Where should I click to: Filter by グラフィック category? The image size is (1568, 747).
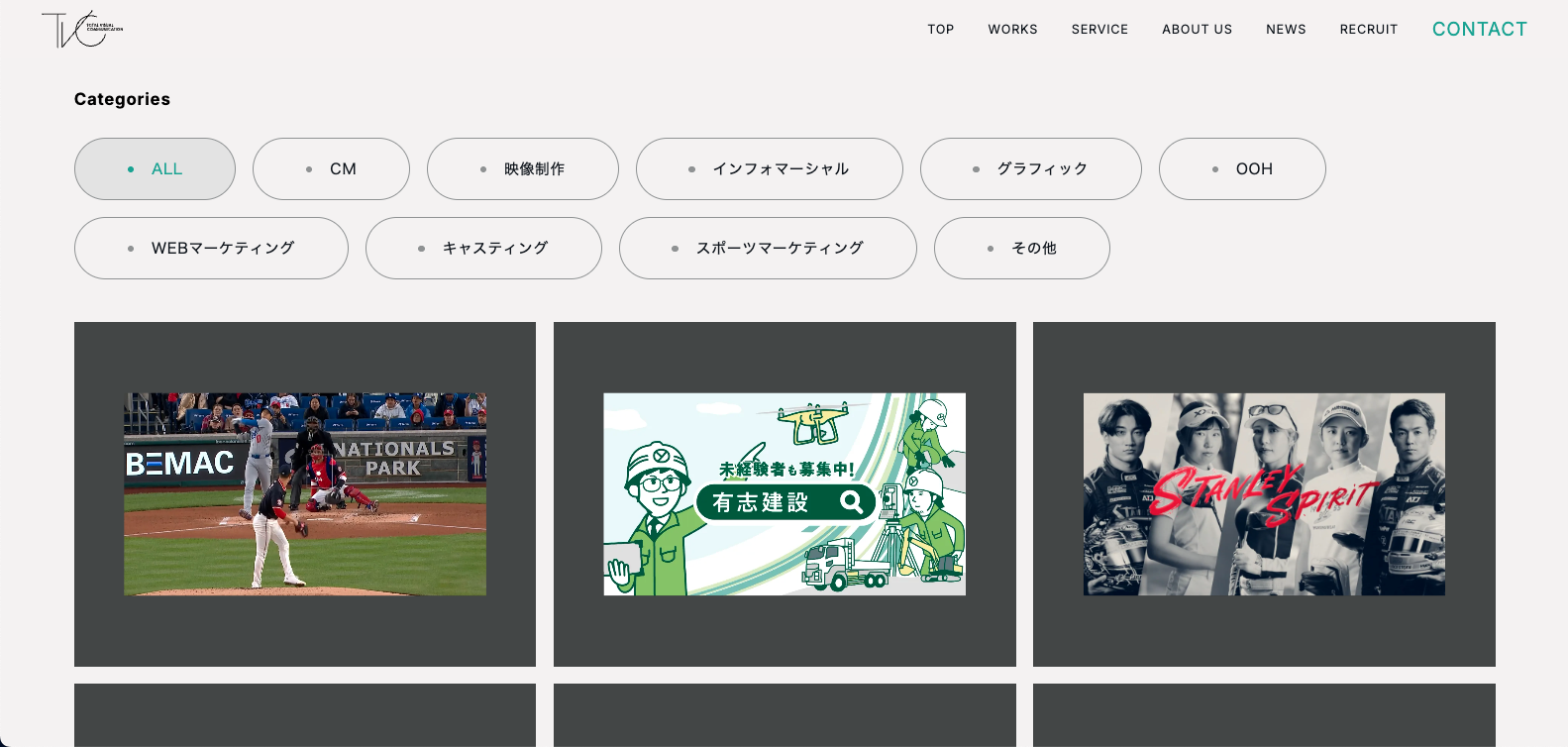pyautogui.click(x=1030, y=169)
